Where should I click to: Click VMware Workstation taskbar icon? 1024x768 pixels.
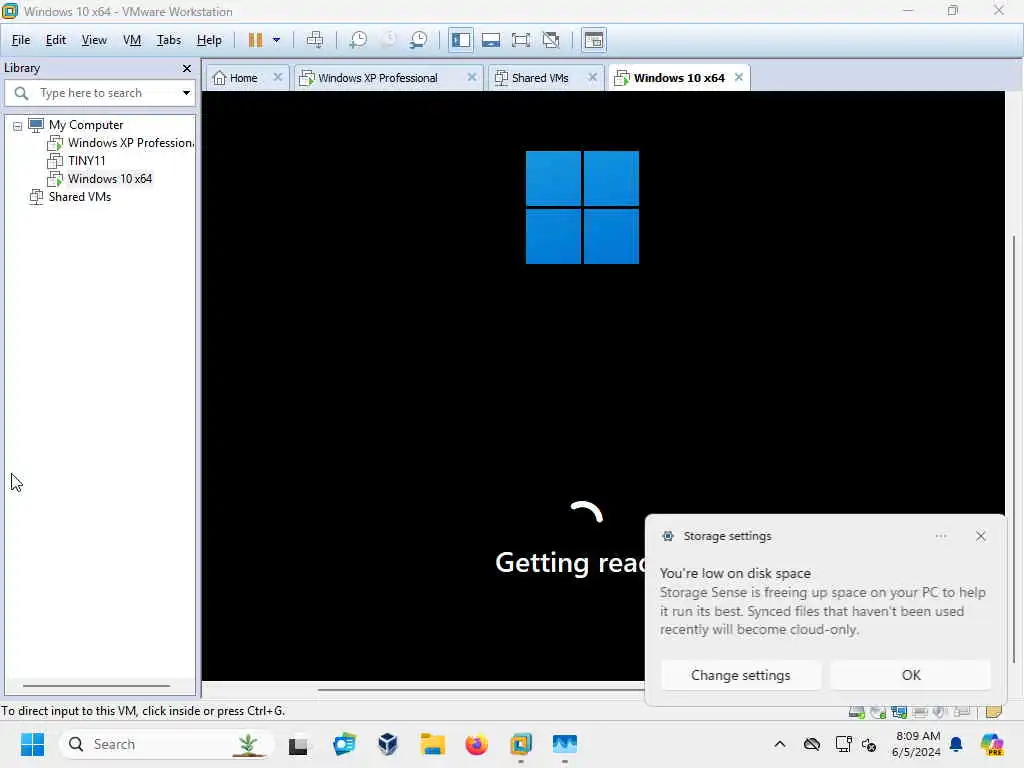tap(520, 744)
